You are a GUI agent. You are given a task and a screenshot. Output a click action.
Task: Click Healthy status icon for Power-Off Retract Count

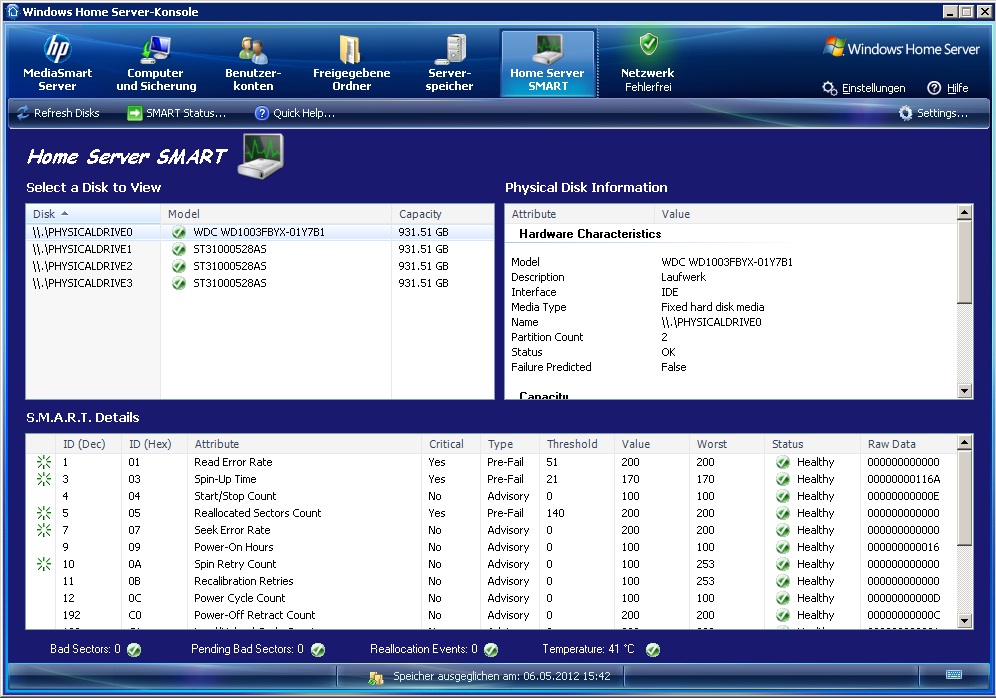pyautogui.click(x=783, y=615)
